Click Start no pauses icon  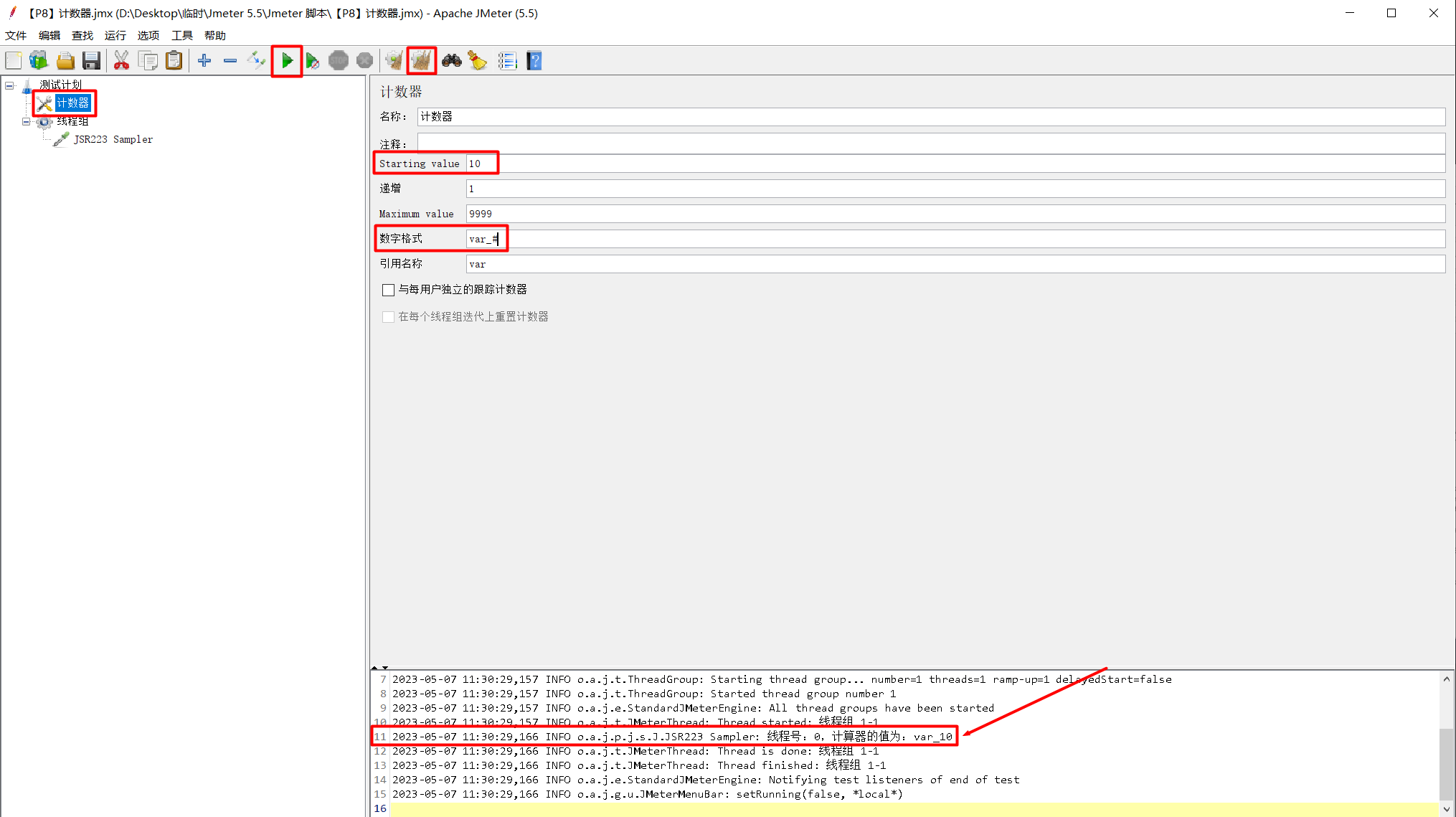tap(313, 61)
